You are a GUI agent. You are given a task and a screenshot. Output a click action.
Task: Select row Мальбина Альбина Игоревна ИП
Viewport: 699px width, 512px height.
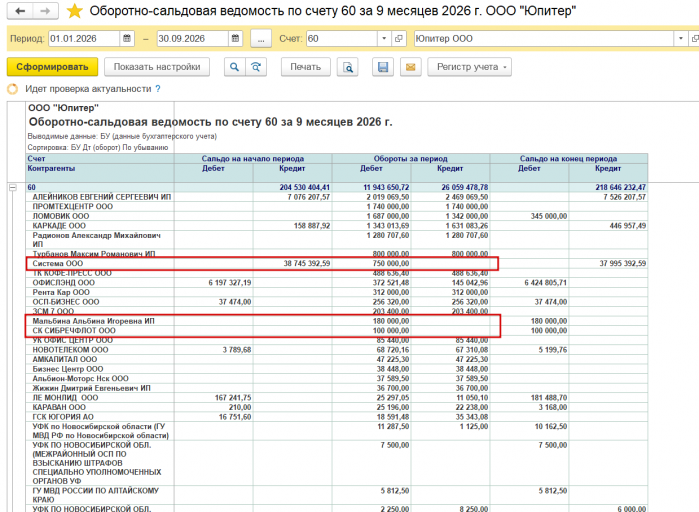[94, 321]
